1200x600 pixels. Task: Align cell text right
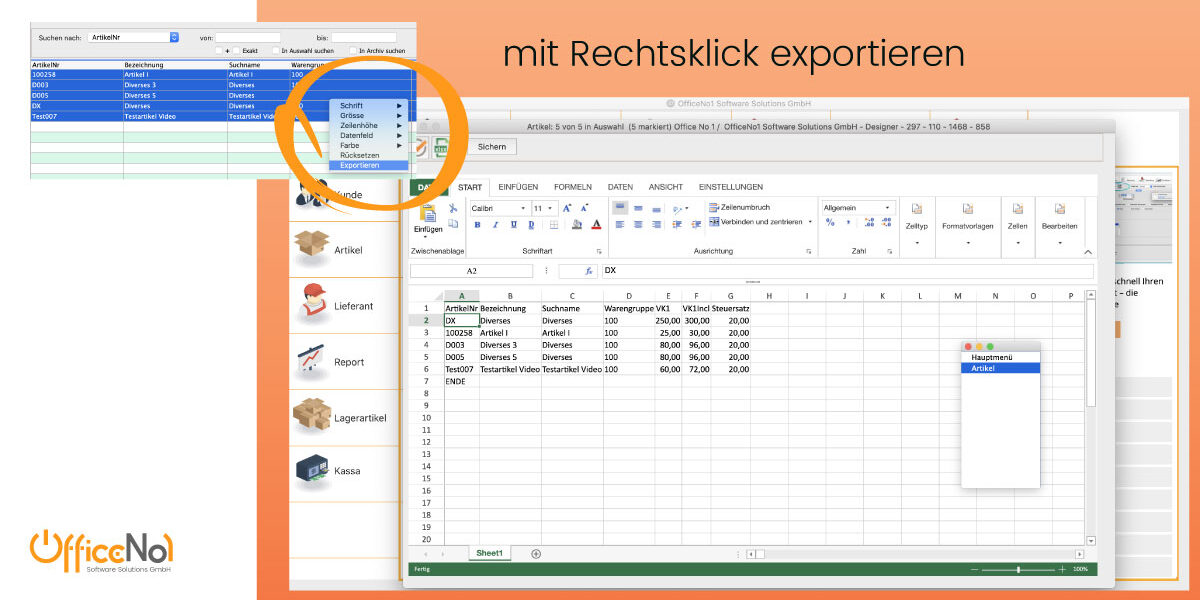[x=656, y=225]
